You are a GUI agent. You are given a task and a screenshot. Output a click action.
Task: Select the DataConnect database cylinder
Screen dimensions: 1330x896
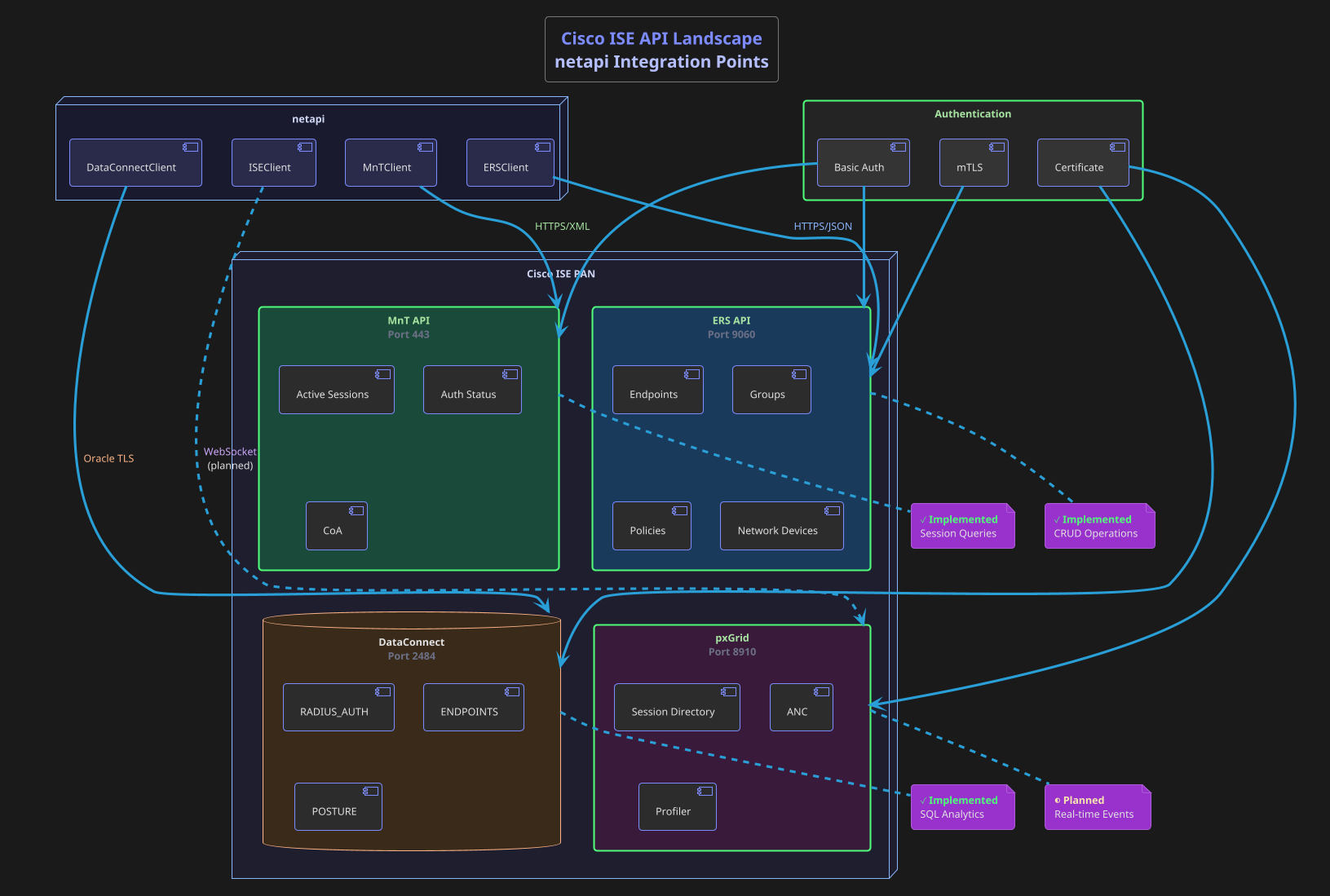[x=411, y=642]
